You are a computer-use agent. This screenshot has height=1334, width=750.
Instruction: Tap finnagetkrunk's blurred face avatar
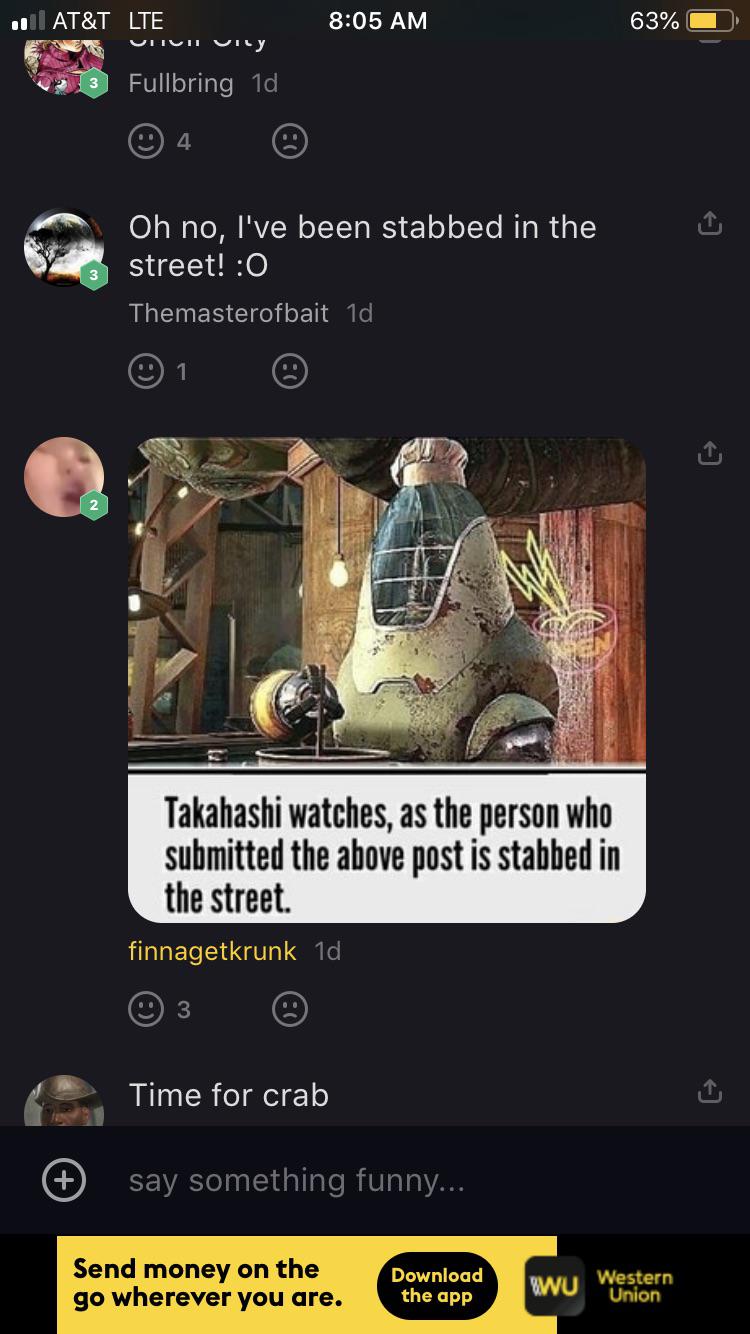(64, 477)
